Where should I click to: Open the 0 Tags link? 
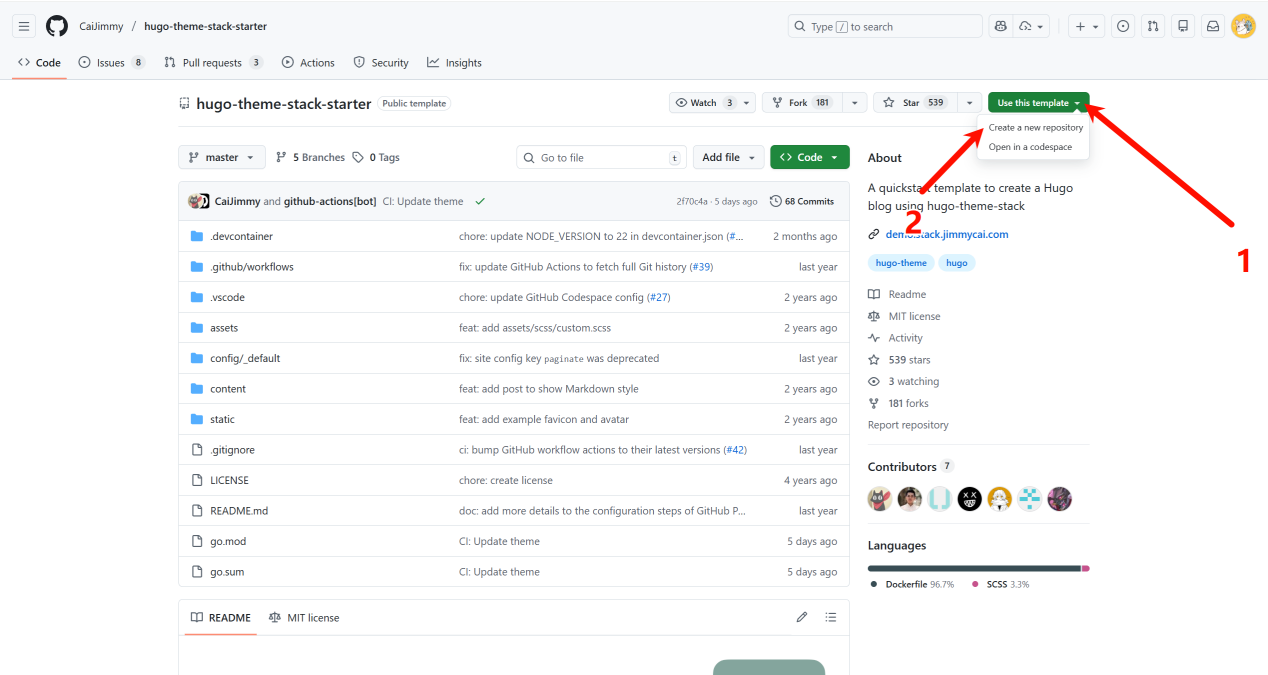coord(376,157)
